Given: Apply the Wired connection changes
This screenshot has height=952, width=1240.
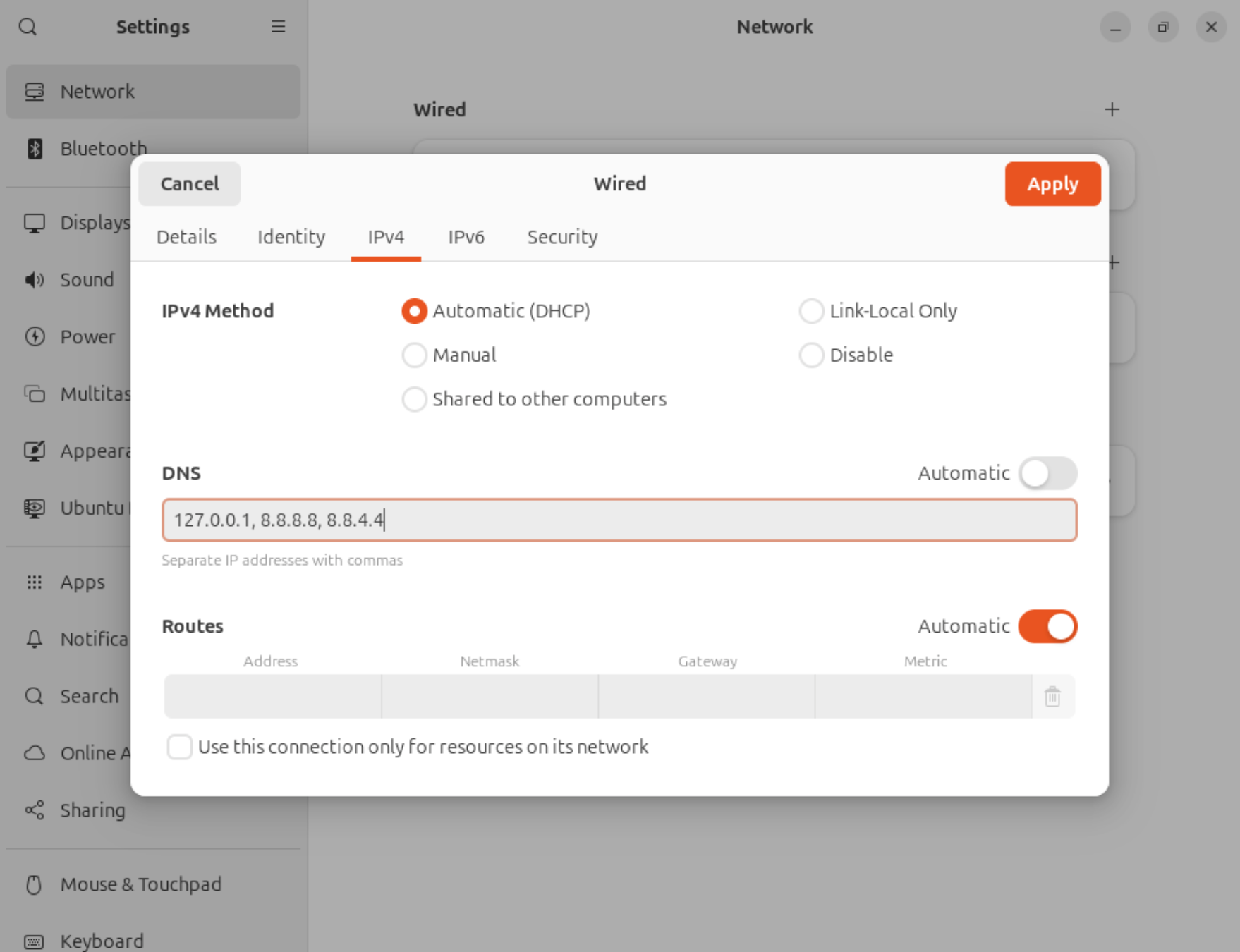Looking at the screenshot, I should 1052,183.
